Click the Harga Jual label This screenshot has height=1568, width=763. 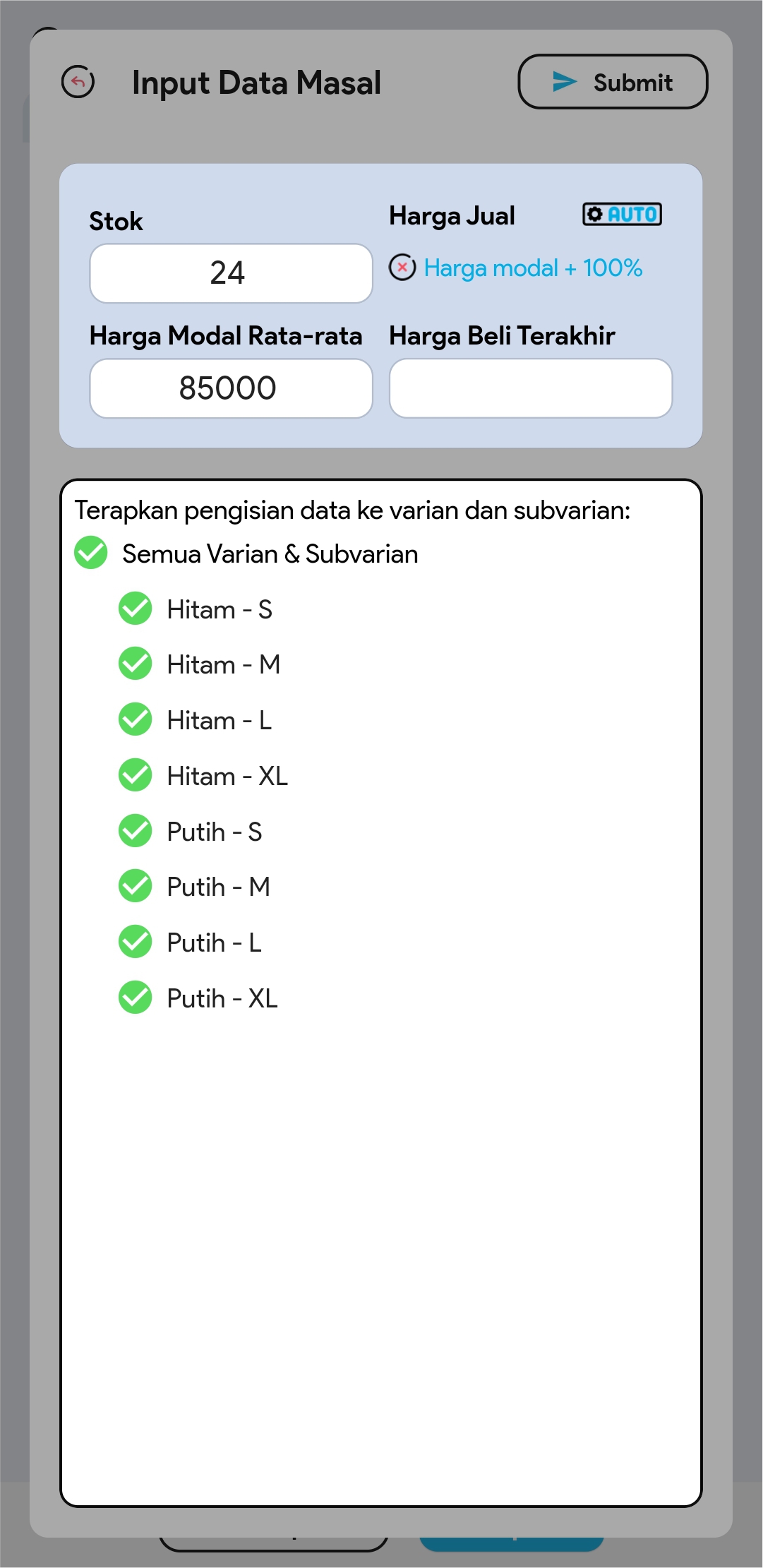[x=452, y=216]
